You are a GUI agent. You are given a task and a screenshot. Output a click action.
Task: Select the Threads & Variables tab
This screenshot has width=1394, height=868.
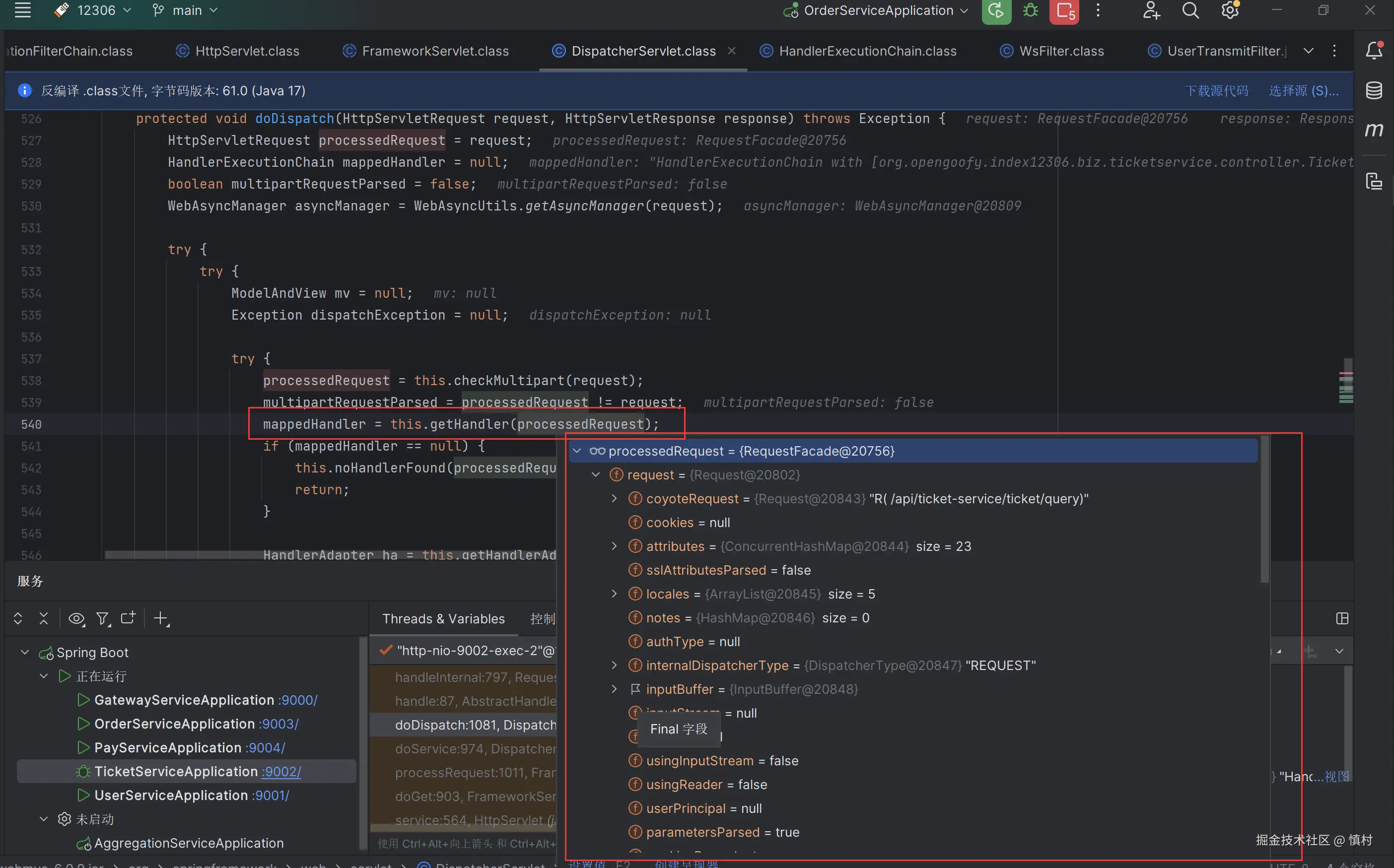click(x=443, y=619)
